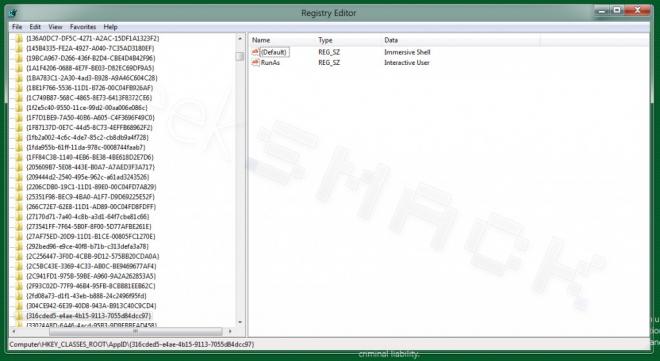The image size is (660, 361).
Task: Select key {1BE1F766-5536-11D1 in tree
Action: pos(89,88)
